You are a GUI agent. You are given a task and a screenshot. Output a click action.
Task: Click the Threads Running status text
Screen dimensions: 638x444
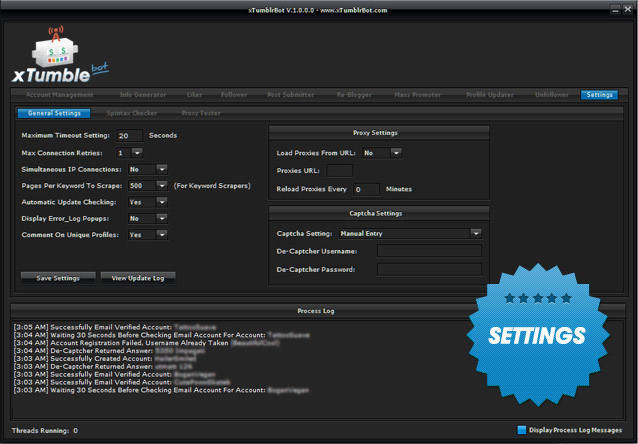pyautogui.click(x=45, y=430)
